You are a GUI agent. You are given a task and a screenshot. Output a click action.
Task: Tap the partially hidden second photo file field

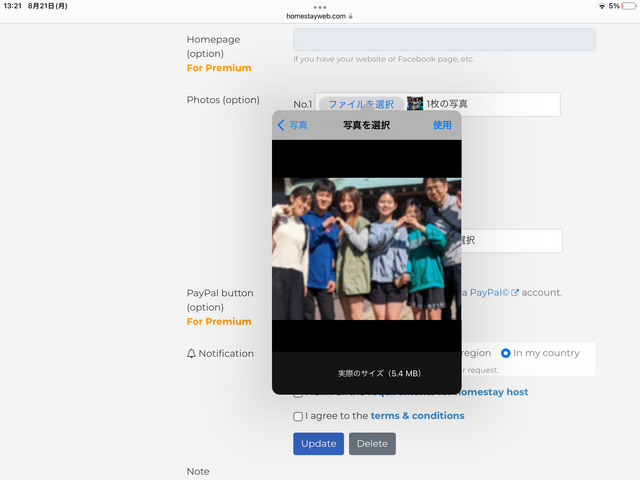pyautogui.click(x=512, y=240)
